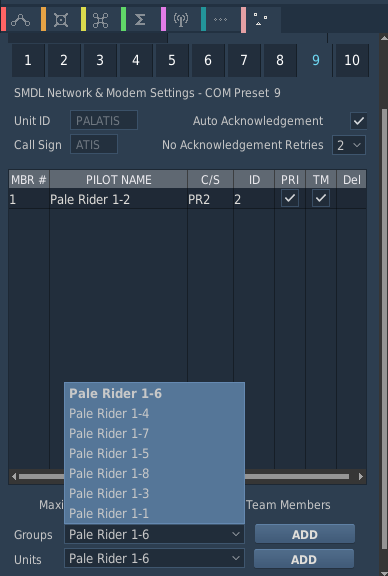Click ADD button next to Groups
Image resolution: width=388 pixels, height=576 pixels.
click(305, 534)
